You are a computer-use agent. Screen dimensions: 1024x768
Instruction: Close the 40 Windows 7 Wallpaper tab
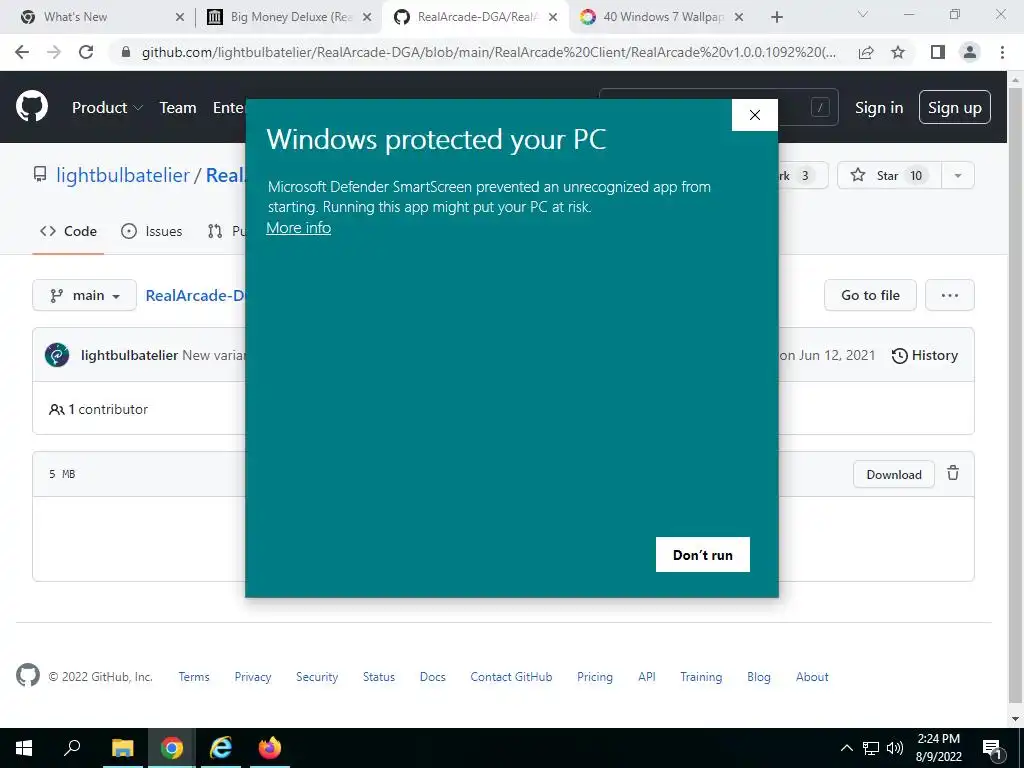739,17
